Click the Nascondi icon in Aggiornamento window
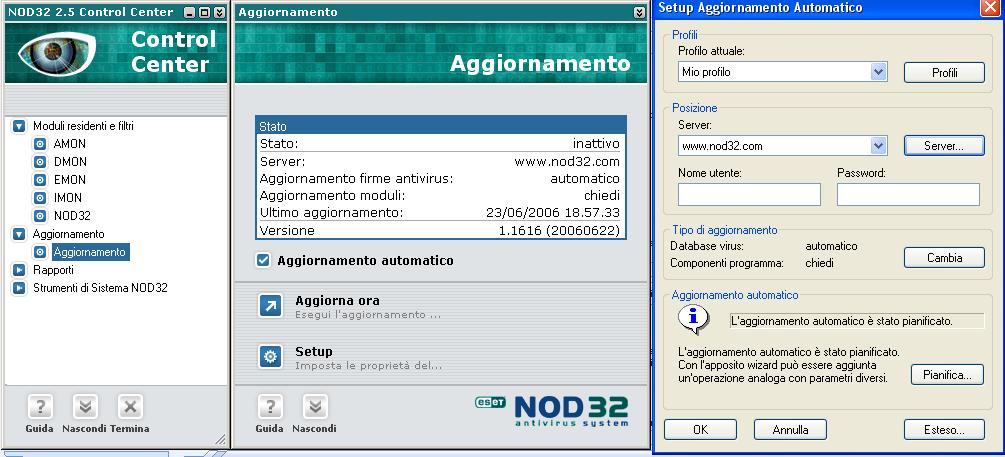The image size is (1005, 457). point(315,406)
